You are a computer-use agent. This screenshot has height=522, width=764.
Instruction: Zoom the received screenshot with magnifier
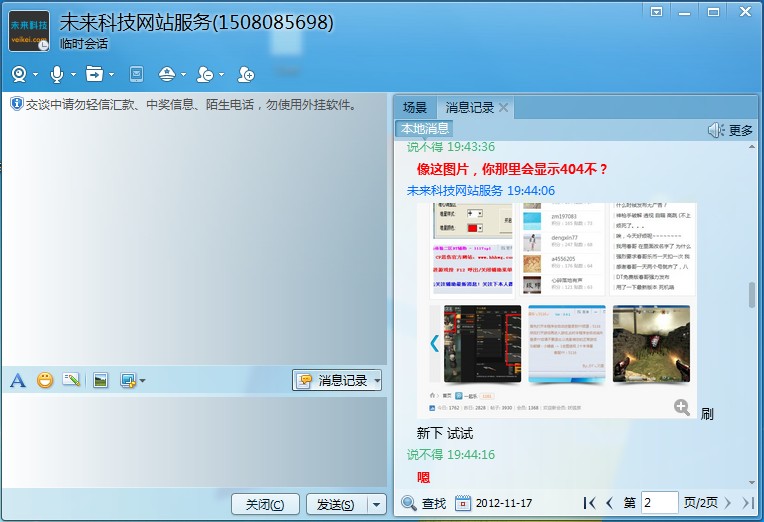click(x=682, y=407)
